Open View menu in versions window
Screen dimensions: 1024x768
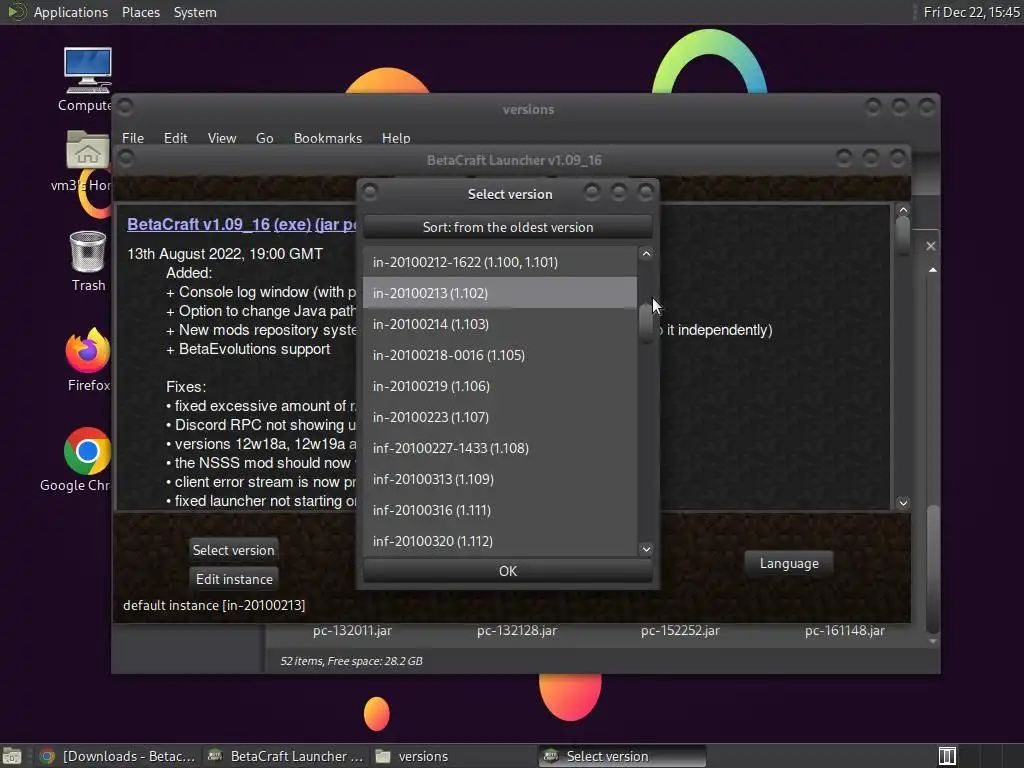(221, 138)
